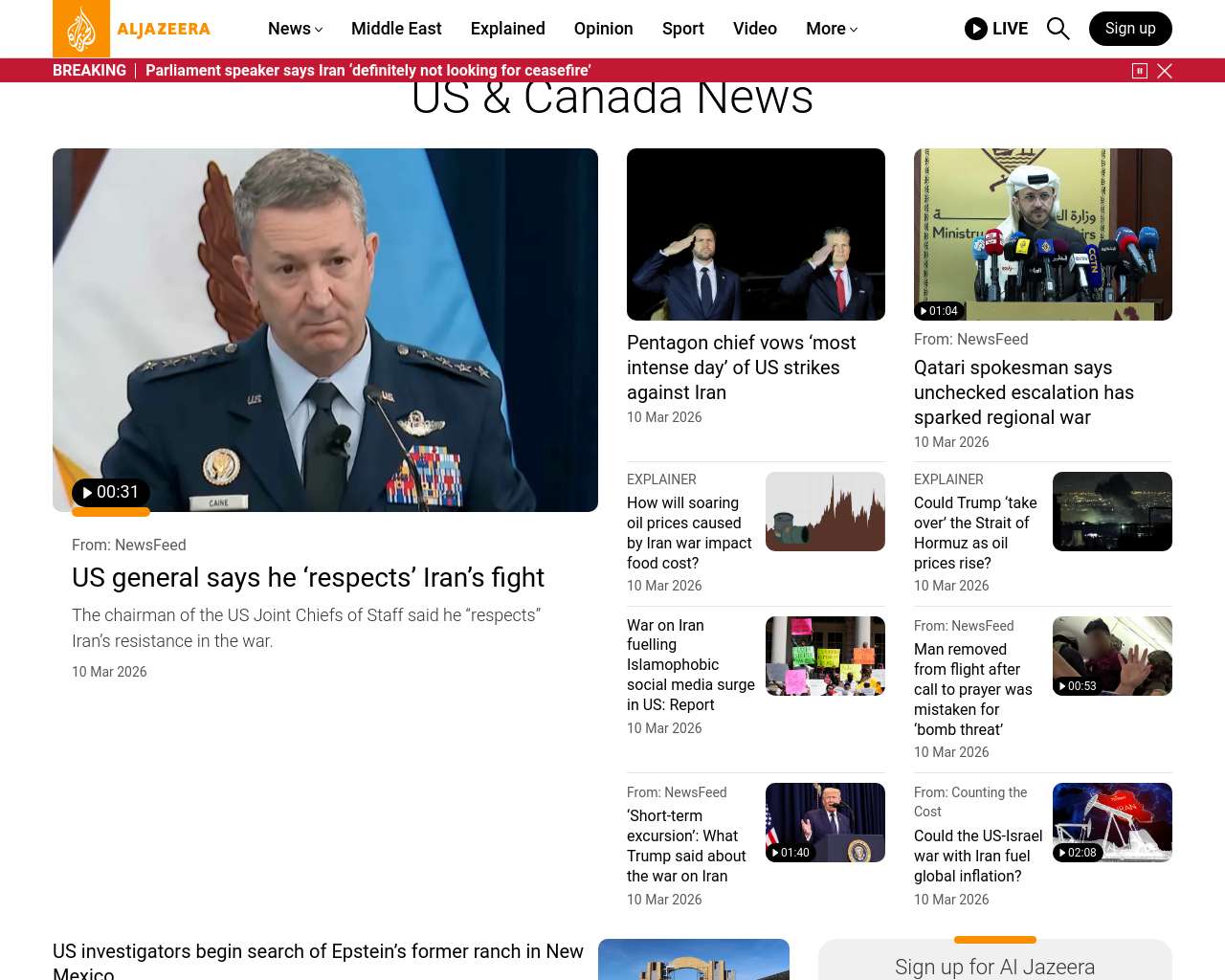Open the Islamophobic social media surge article
The width and height of the screenshot is (1225, 980).
(x=691, y=665)
